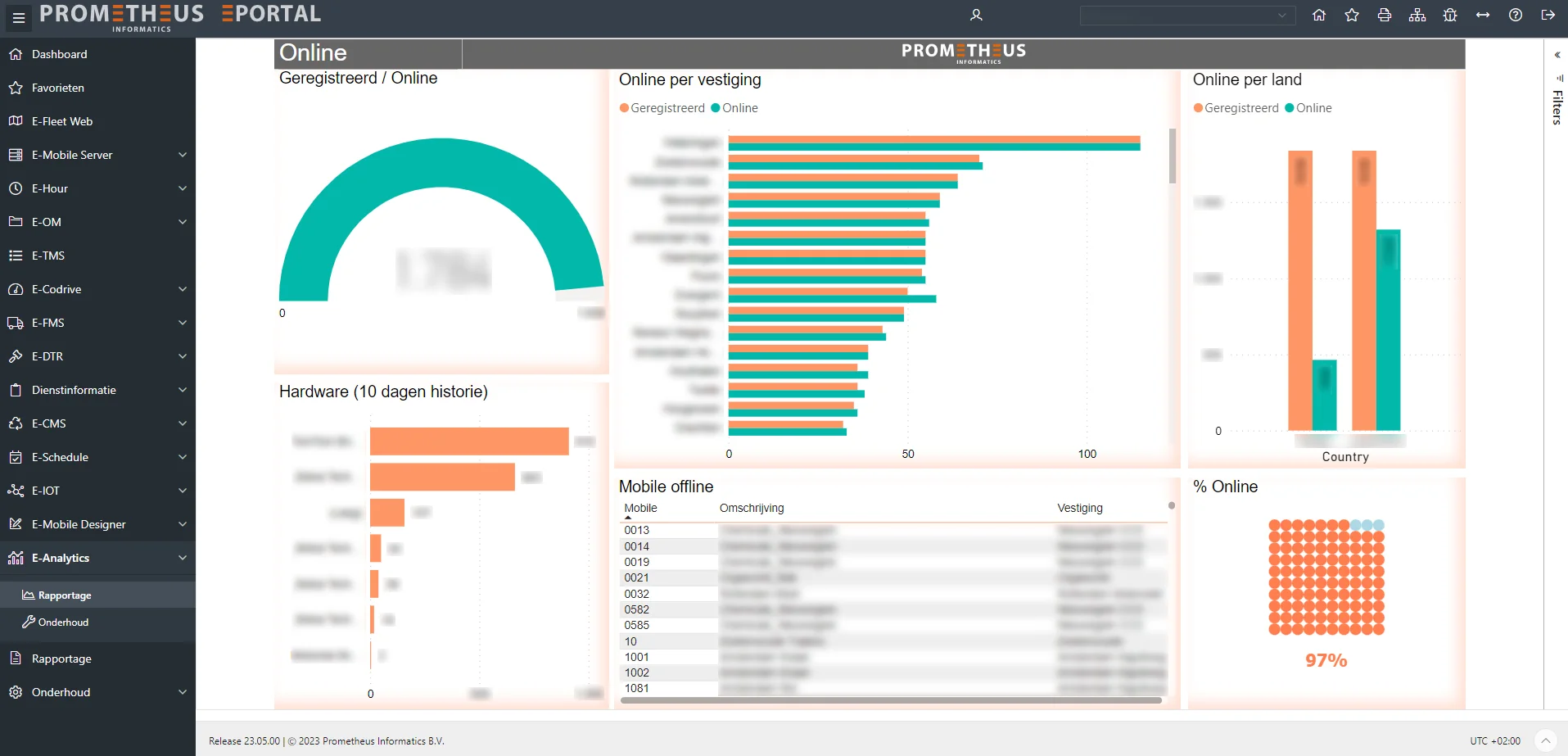1568x756 pixels.
Task: Click the E-Schedule calendar icon
Action: click(x=16, y=457)
